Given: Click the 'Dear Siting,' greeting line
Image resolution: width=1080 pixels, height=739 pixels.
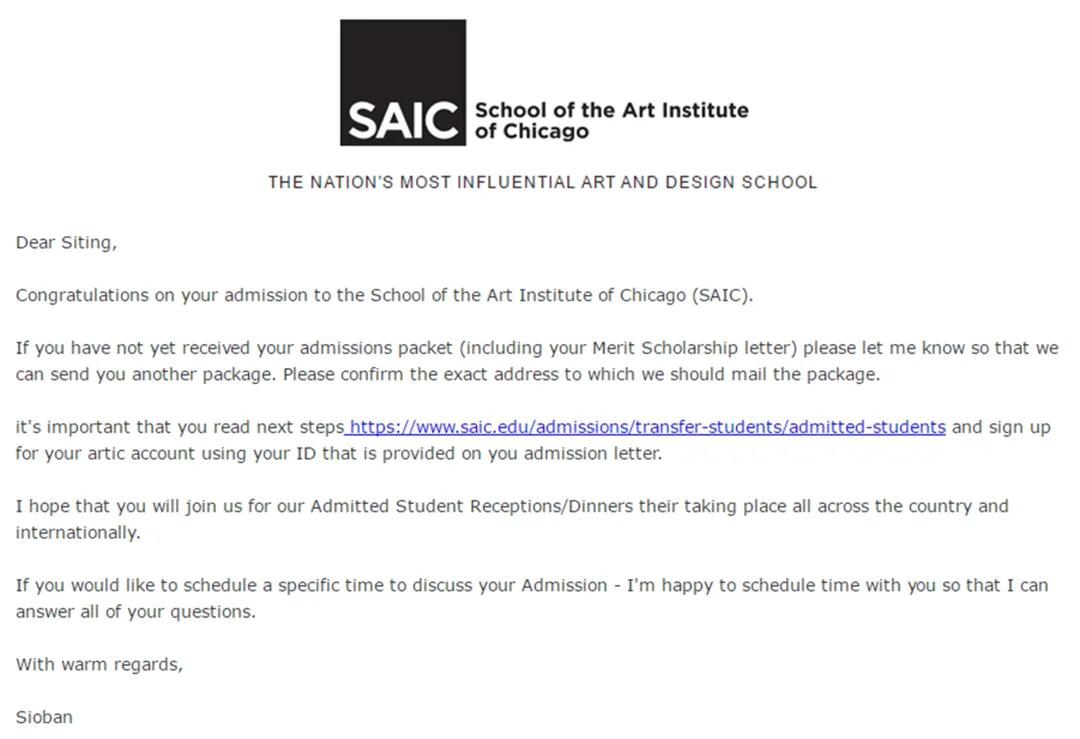Looking at the screenshot, I should 66,243.
